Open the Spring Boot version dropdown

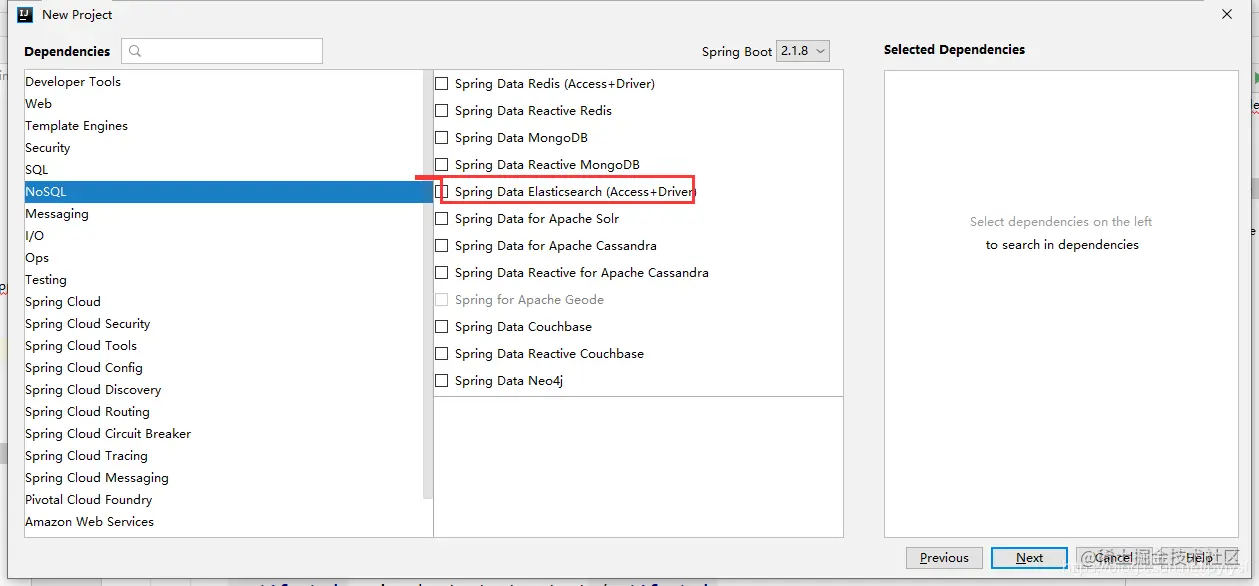[803, 51]
